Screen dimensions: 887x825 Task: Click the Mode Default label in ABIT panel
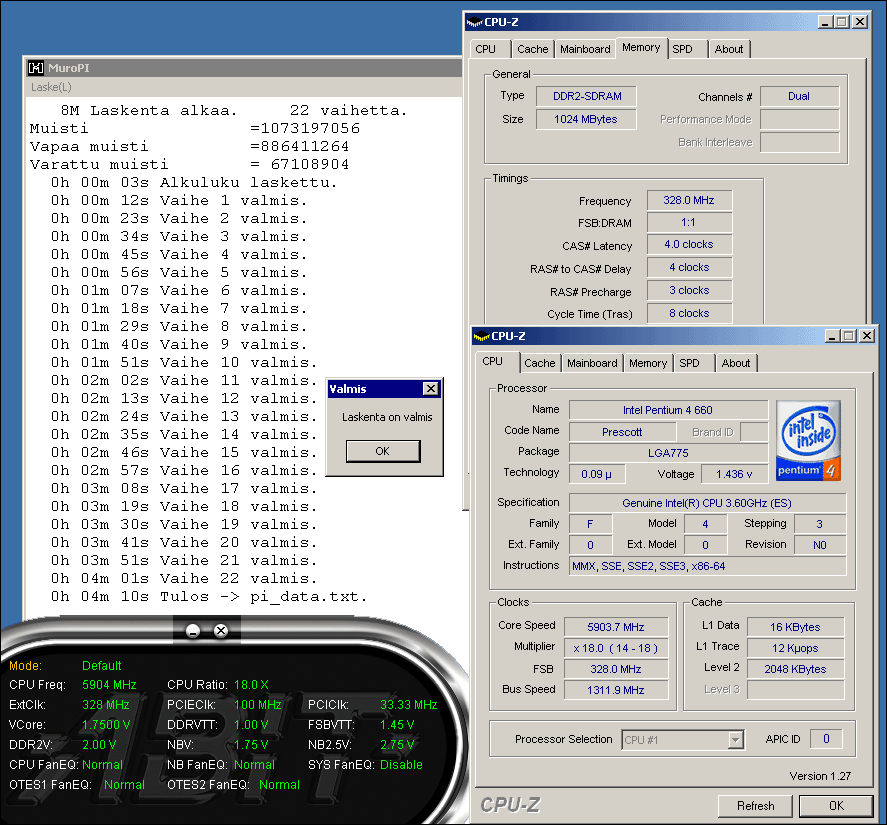click(x=101, y=665)
